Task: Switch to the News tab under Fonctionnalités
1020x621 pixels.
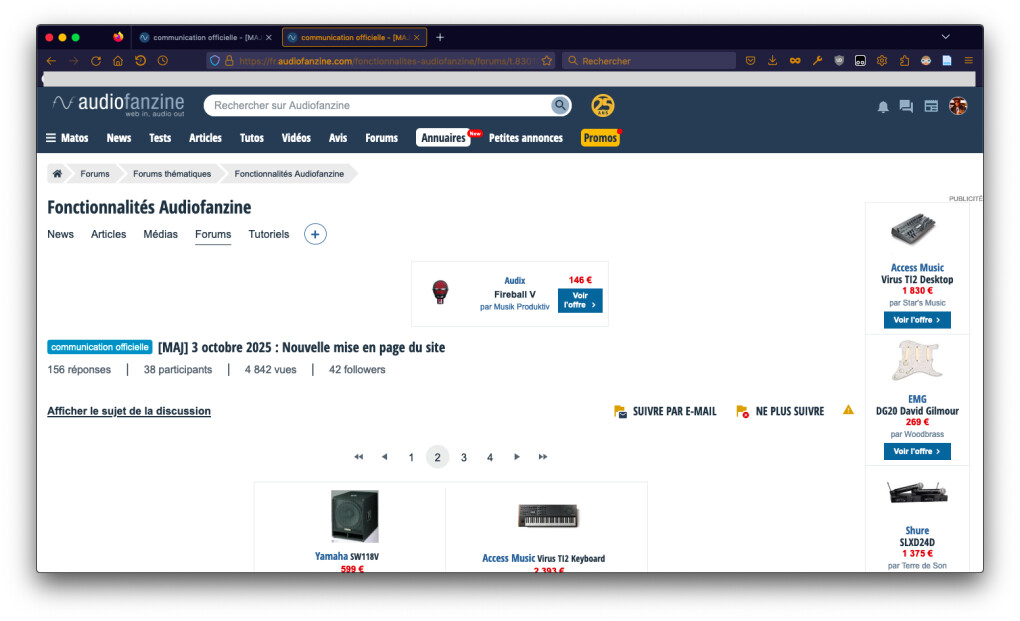Action: [60, 234]
